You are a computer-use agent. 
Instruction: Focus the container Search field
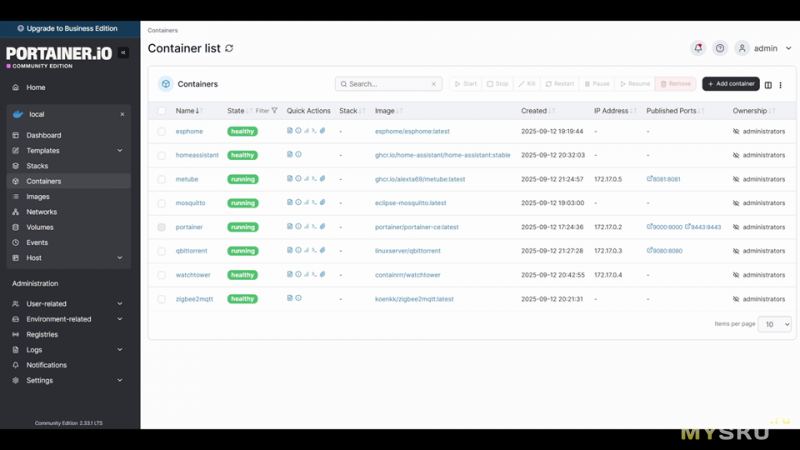tap(388, 84)
